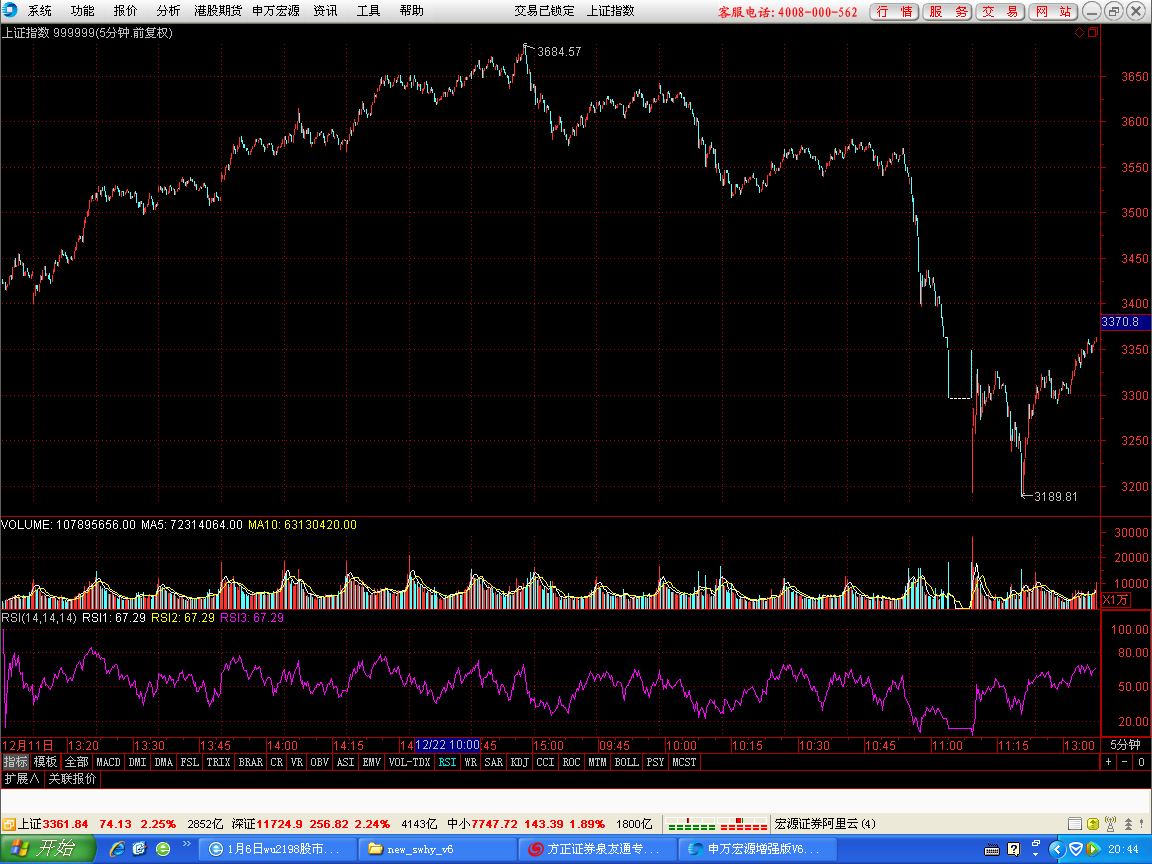Click the X1万 volume unit label
1152x864 pixels.
click(1116, 600)
